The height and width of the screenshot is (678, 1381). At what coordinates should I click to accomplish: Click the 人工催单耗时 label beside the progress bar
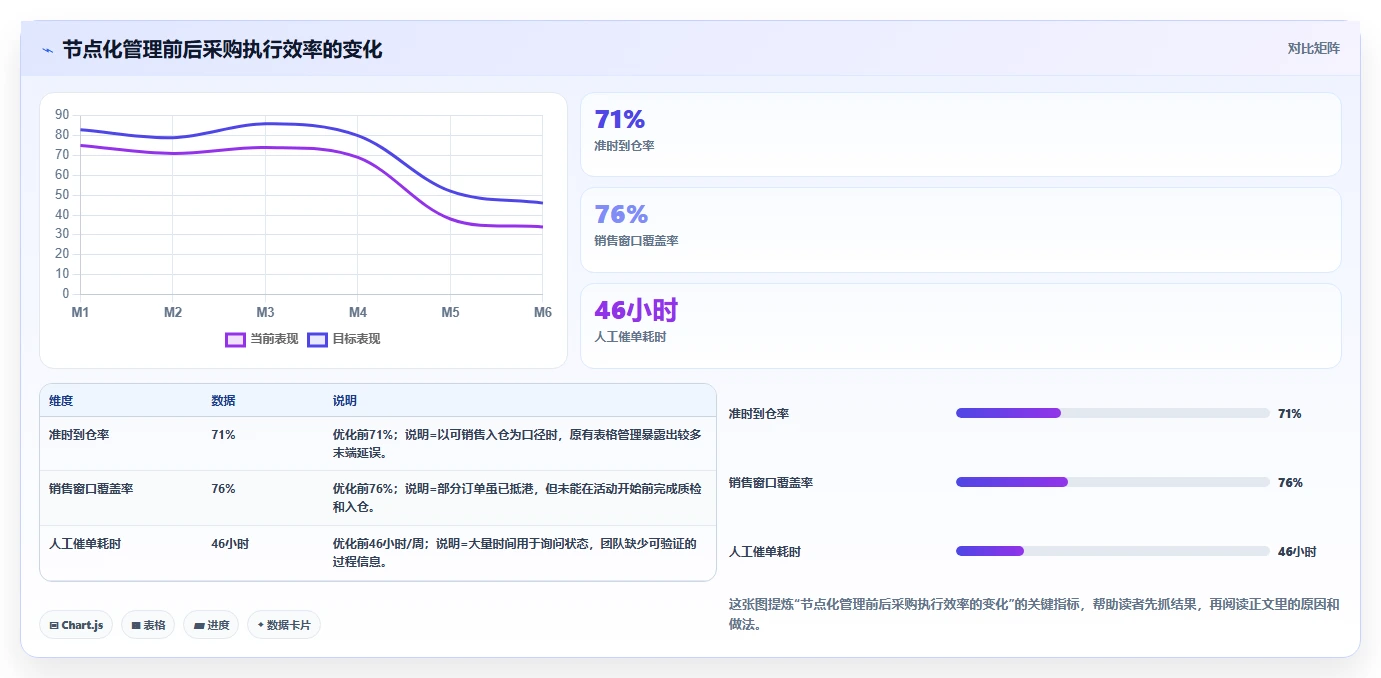tap(765, 551)
